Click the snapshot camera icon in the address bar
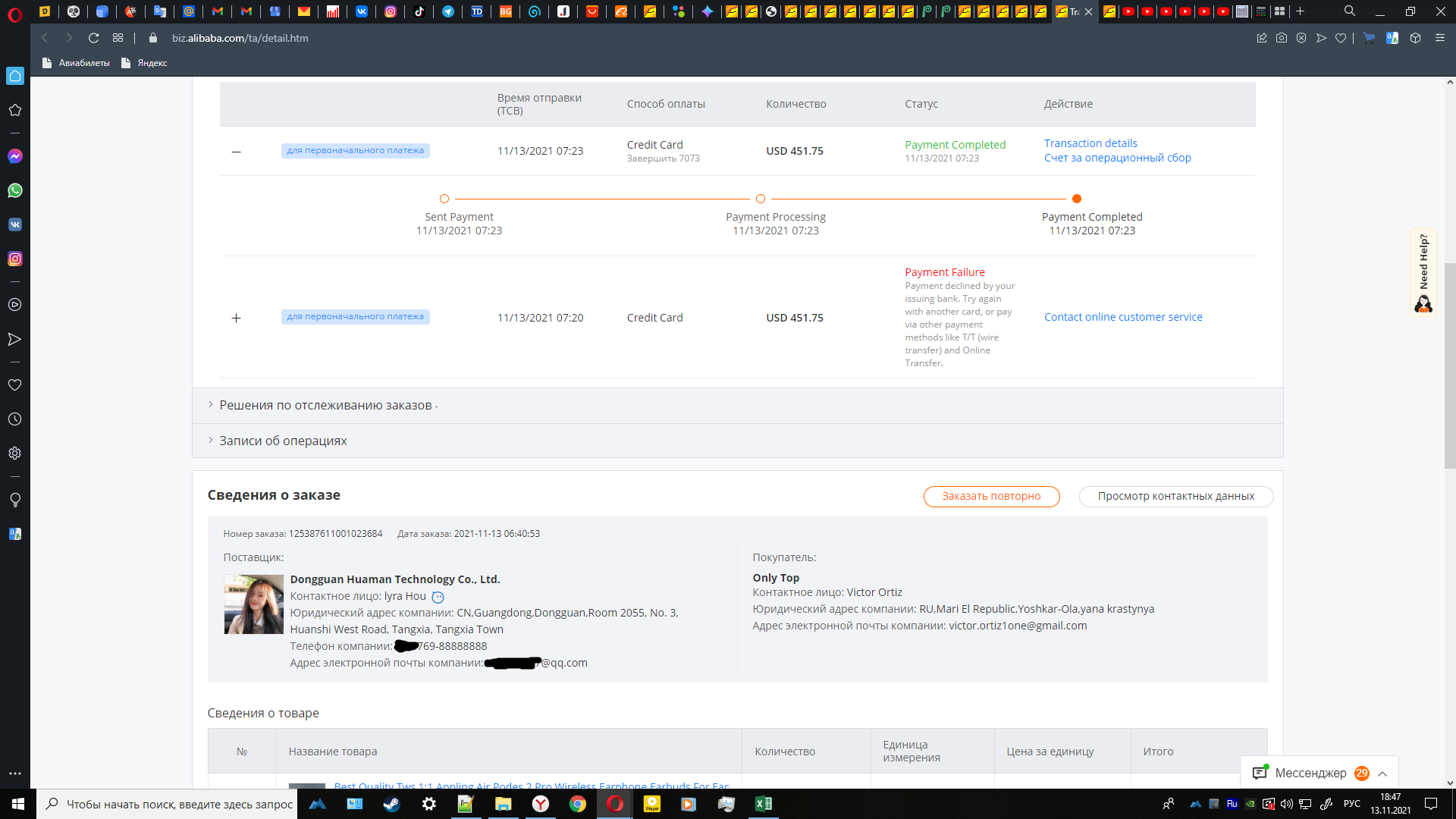The image size is (1456, 819). [x=1282, y=38]
